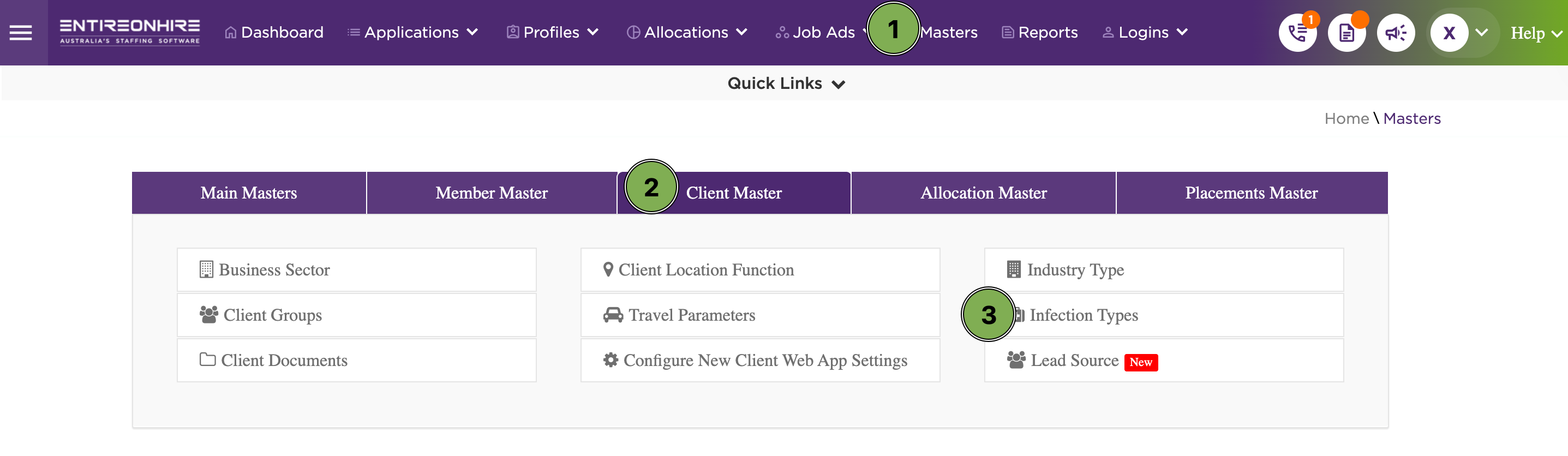
Task: Click the Applications list icon
Action: pyautogui.click(x=354, y=32)
